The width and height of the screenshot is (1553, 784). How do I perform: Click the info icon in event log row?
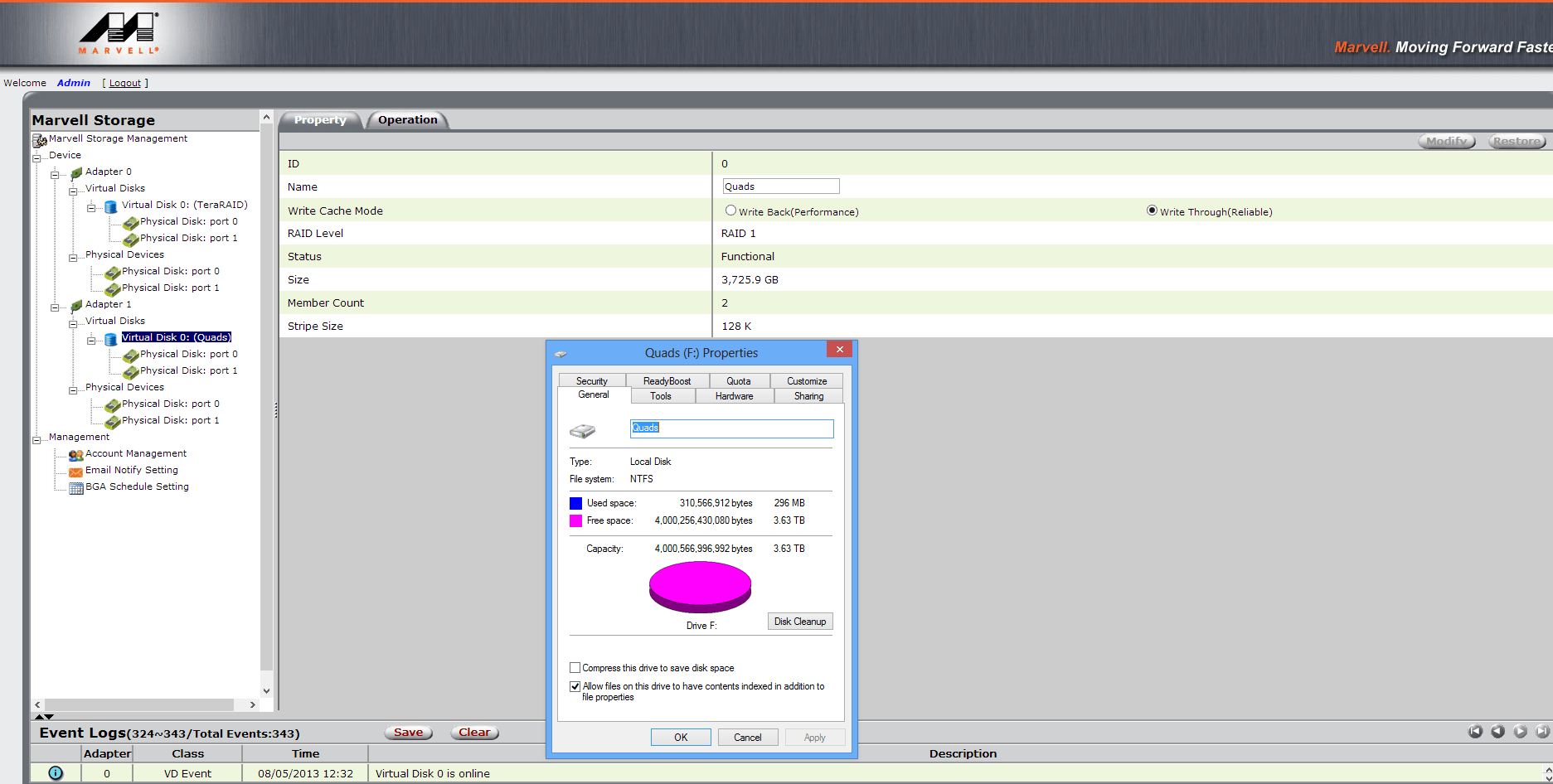pyautogui.click(x=56, y=773)
